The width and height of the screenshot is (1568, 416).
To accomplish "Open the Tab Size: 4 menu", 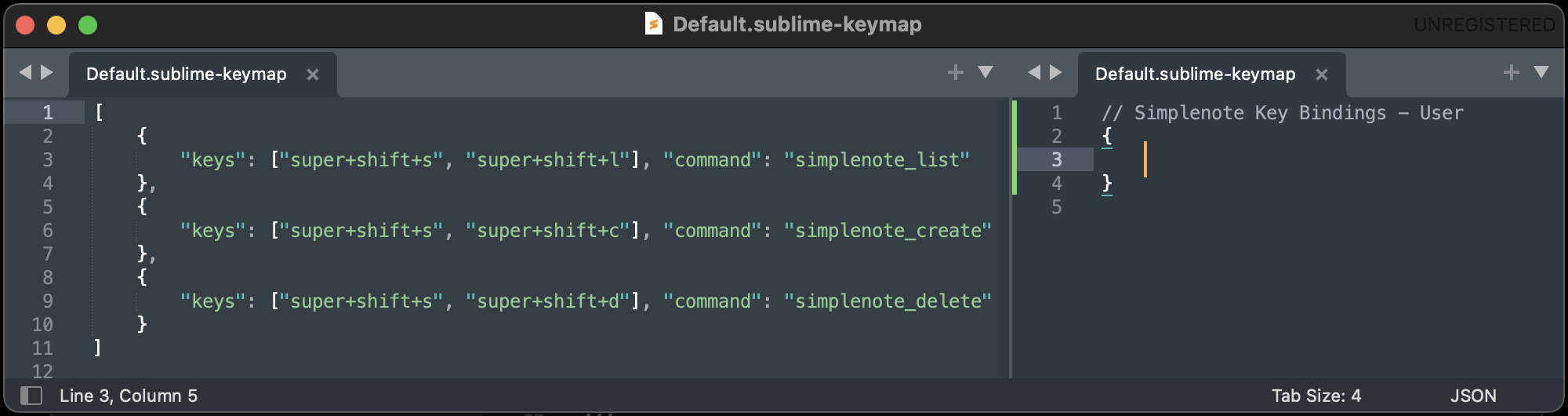I will [1316, 396].
